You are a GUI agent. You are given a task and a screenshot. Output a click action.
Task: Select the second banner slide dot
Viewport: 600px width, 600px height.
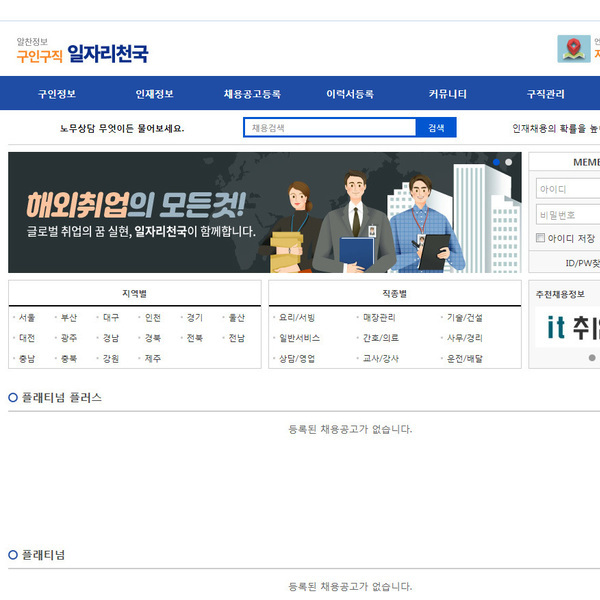[x=509, y=162]
